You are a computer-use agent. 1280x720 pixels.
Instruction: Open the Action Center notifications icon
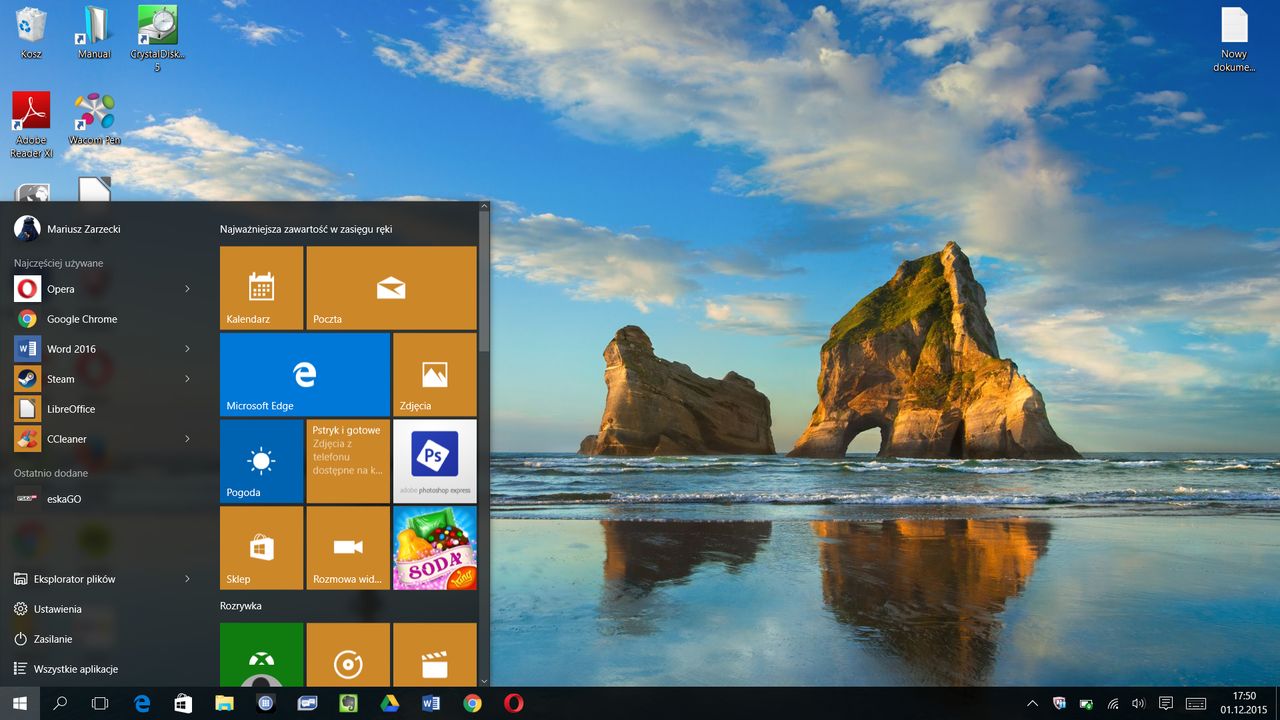1165,703
